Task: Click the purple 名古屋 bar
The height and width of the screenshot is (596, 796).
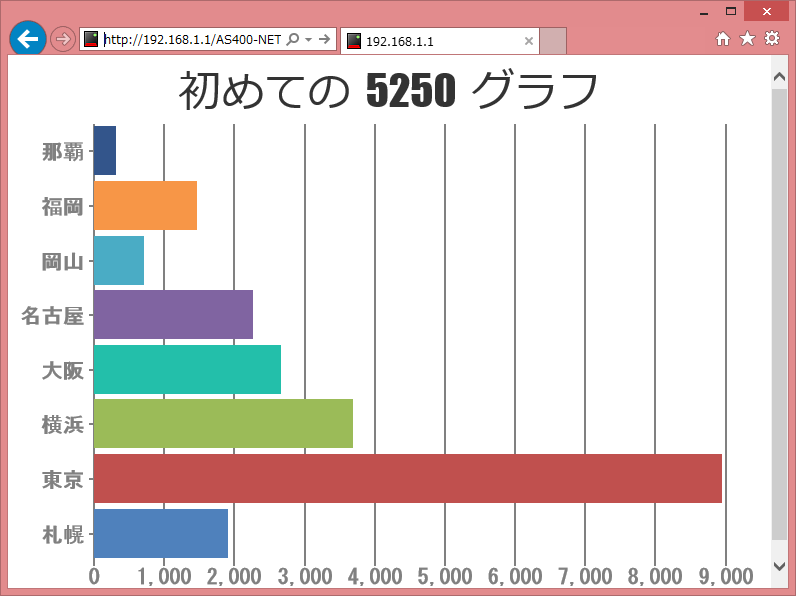Action: (173, 315)
